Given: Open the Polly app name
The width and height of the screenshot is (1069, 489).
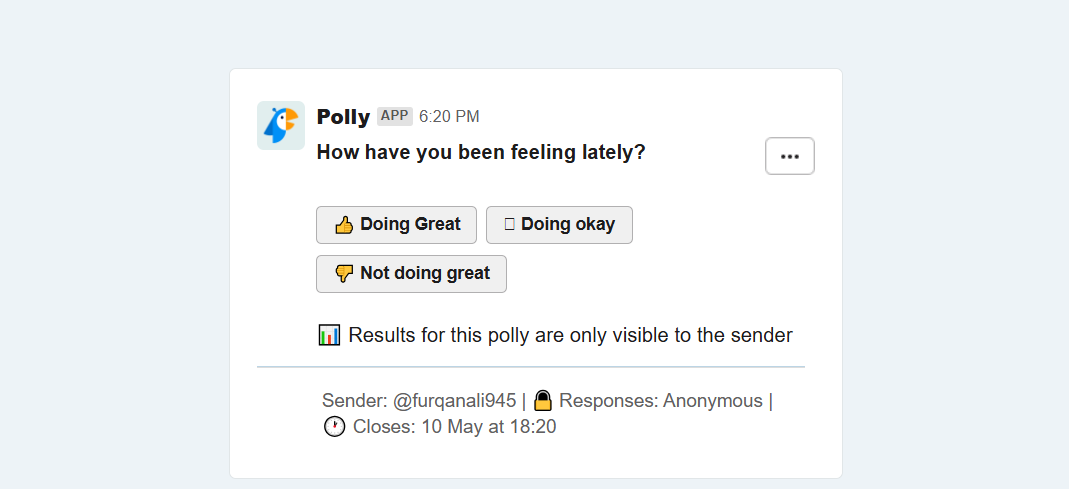Looking at the screenshot, I should point(344,117).
